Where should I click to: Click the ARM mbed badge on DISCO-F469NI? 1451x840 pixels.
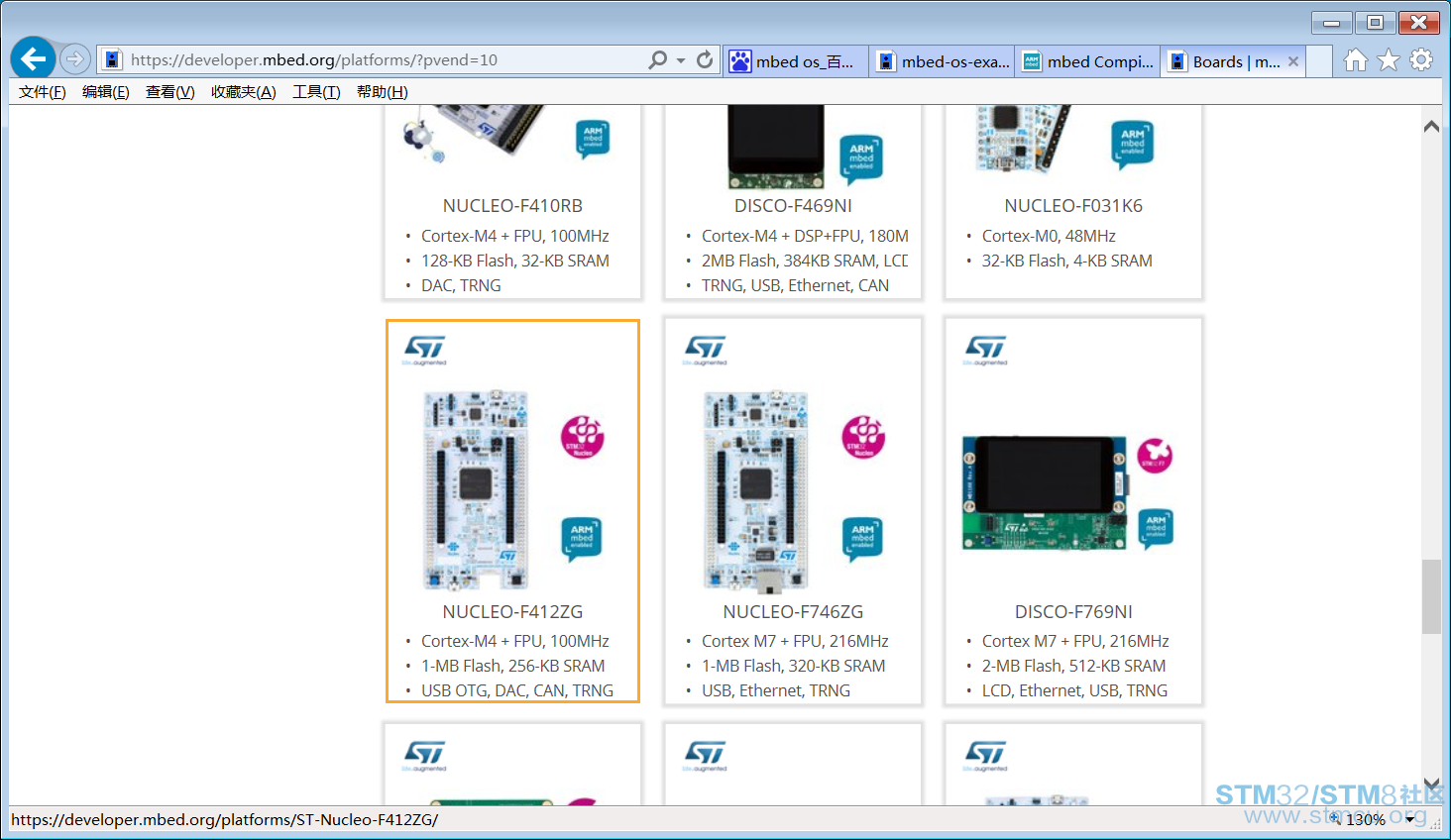[861, 158]
